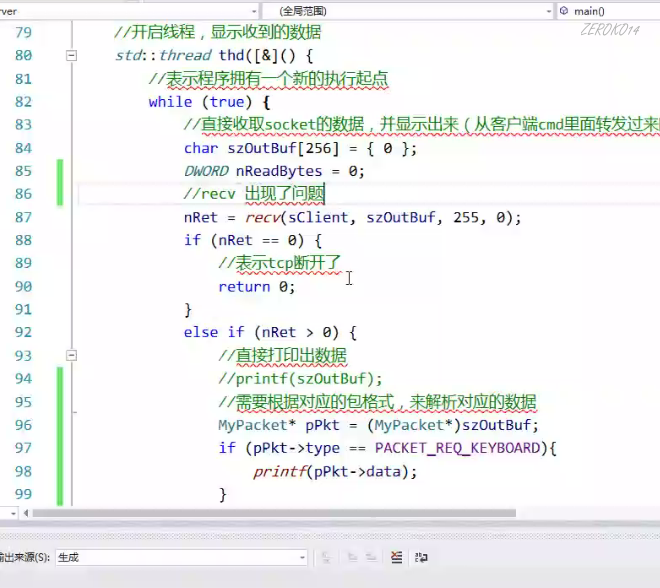The image size is (660, 588).
Task: Click the commented //printf(szOutBuf); line
Action: point(300,379)
